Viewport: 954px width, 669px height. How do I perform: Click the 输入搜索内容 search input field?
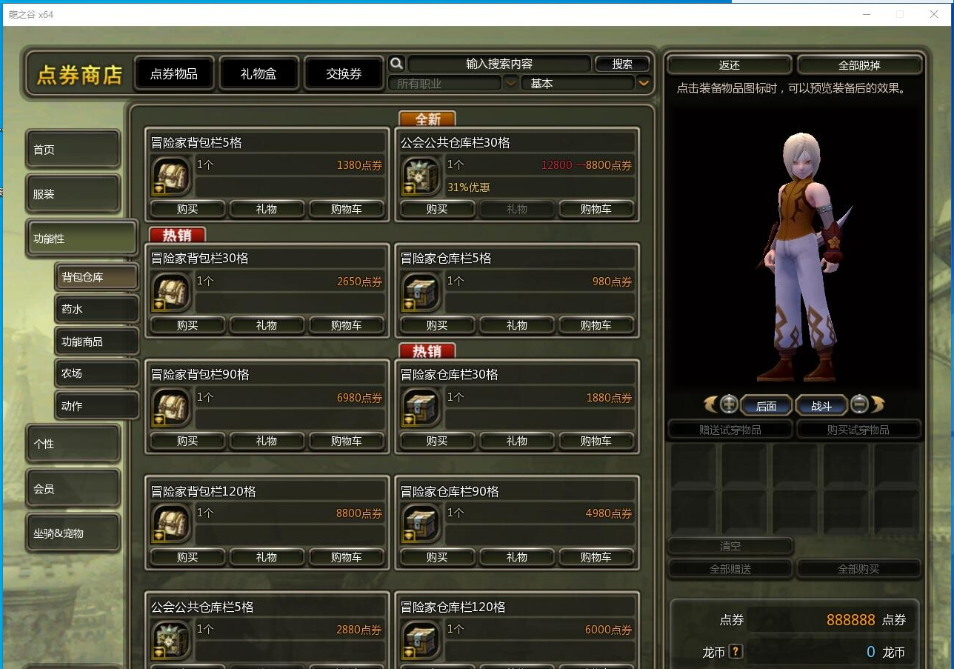point(499,64)
